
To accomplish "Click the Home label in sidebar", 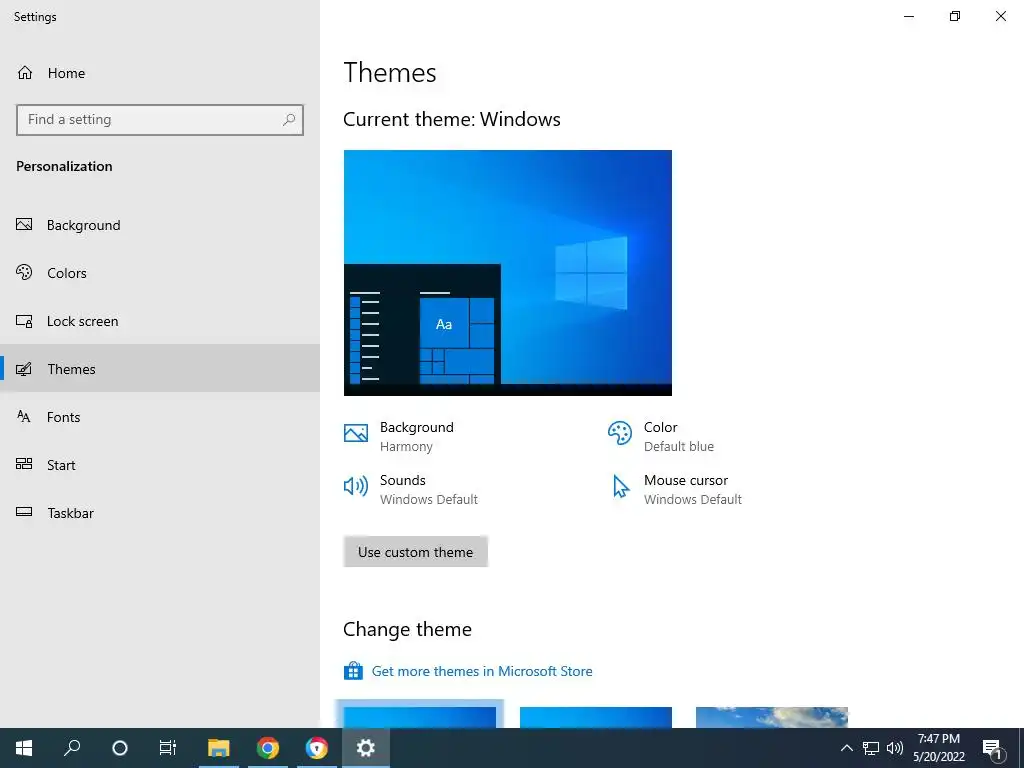I will [x=66, y=73].
